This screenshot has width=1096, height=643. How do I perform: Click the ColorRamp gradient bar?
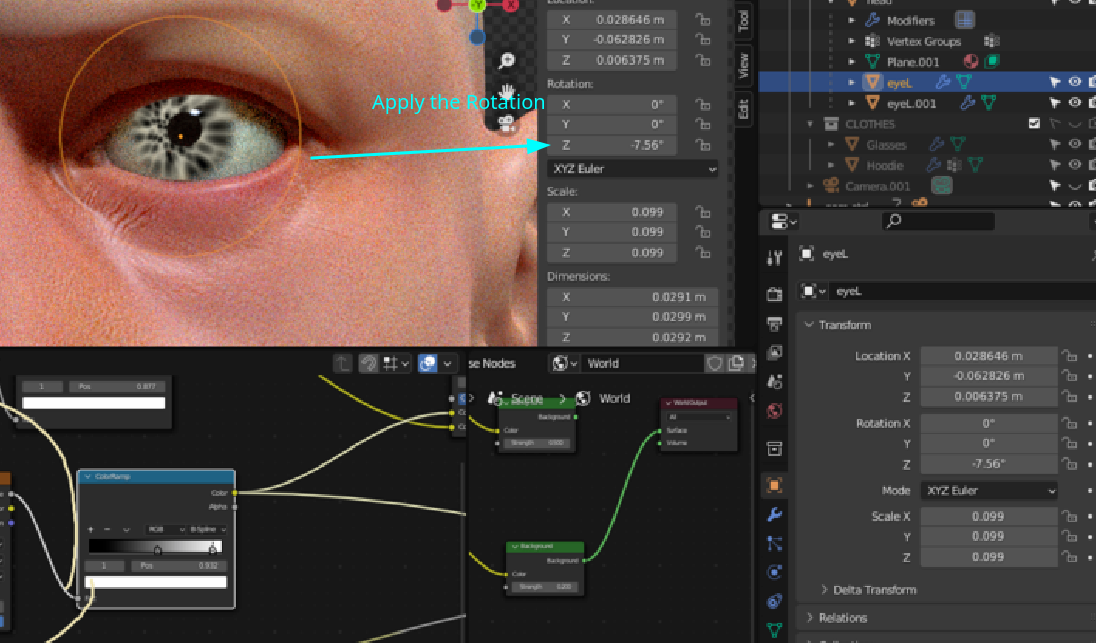[155, 547]
